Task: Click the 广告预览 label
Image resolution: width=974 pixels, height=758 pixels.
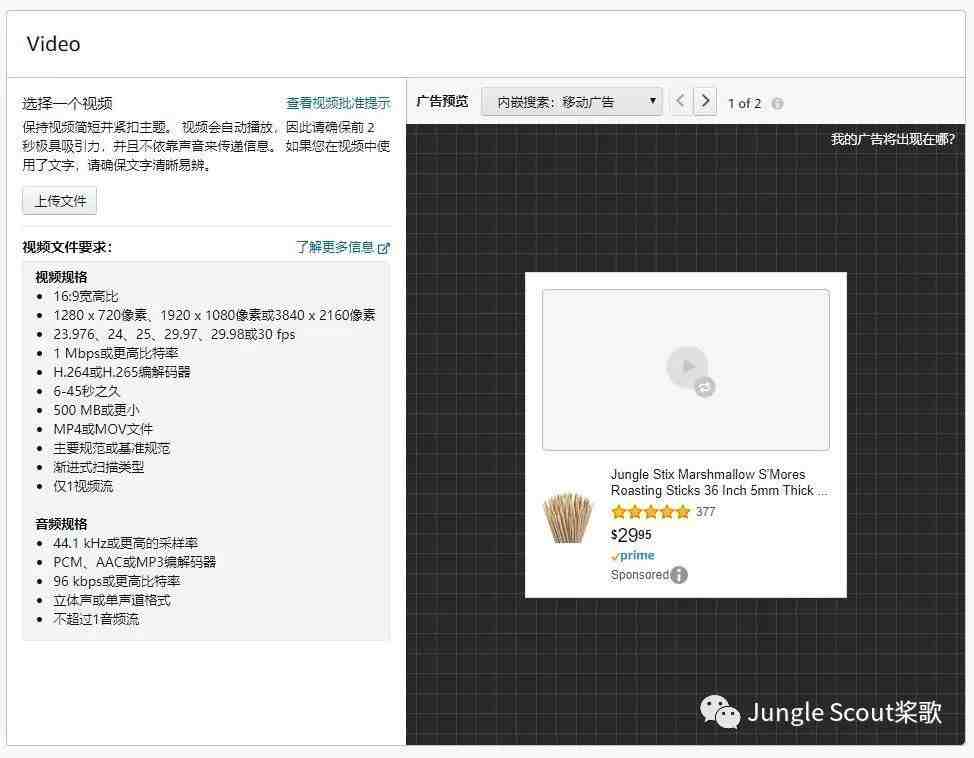Action: click(442, 101)
